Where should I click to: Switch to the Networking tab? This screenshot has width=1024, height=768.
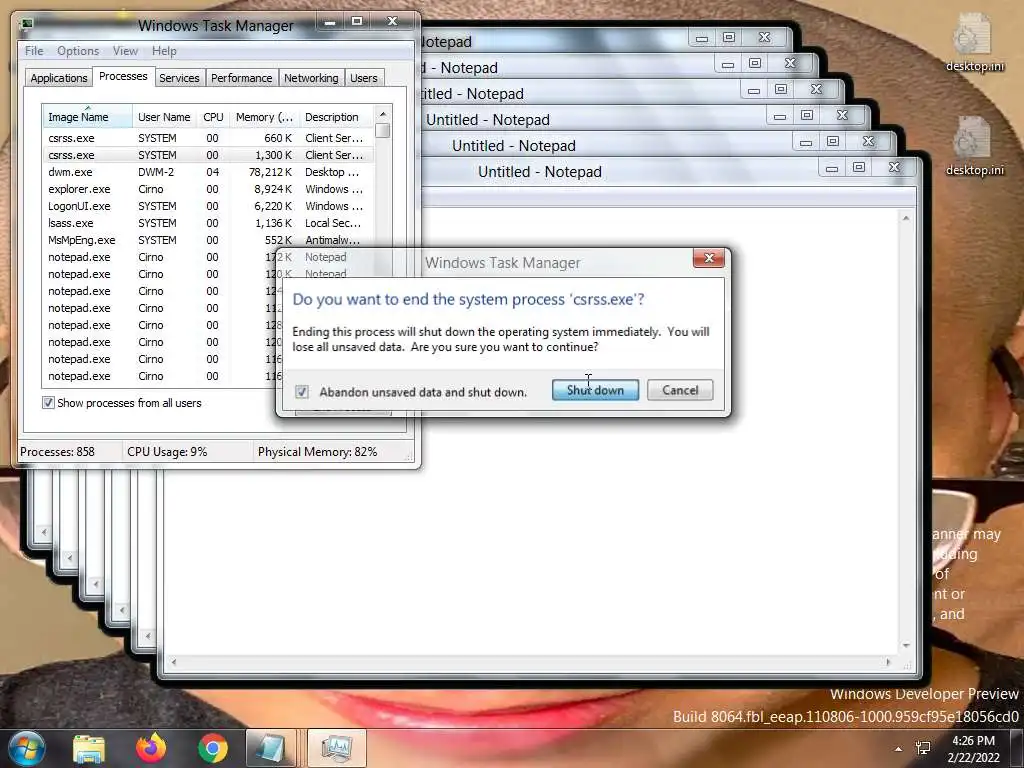311,78
